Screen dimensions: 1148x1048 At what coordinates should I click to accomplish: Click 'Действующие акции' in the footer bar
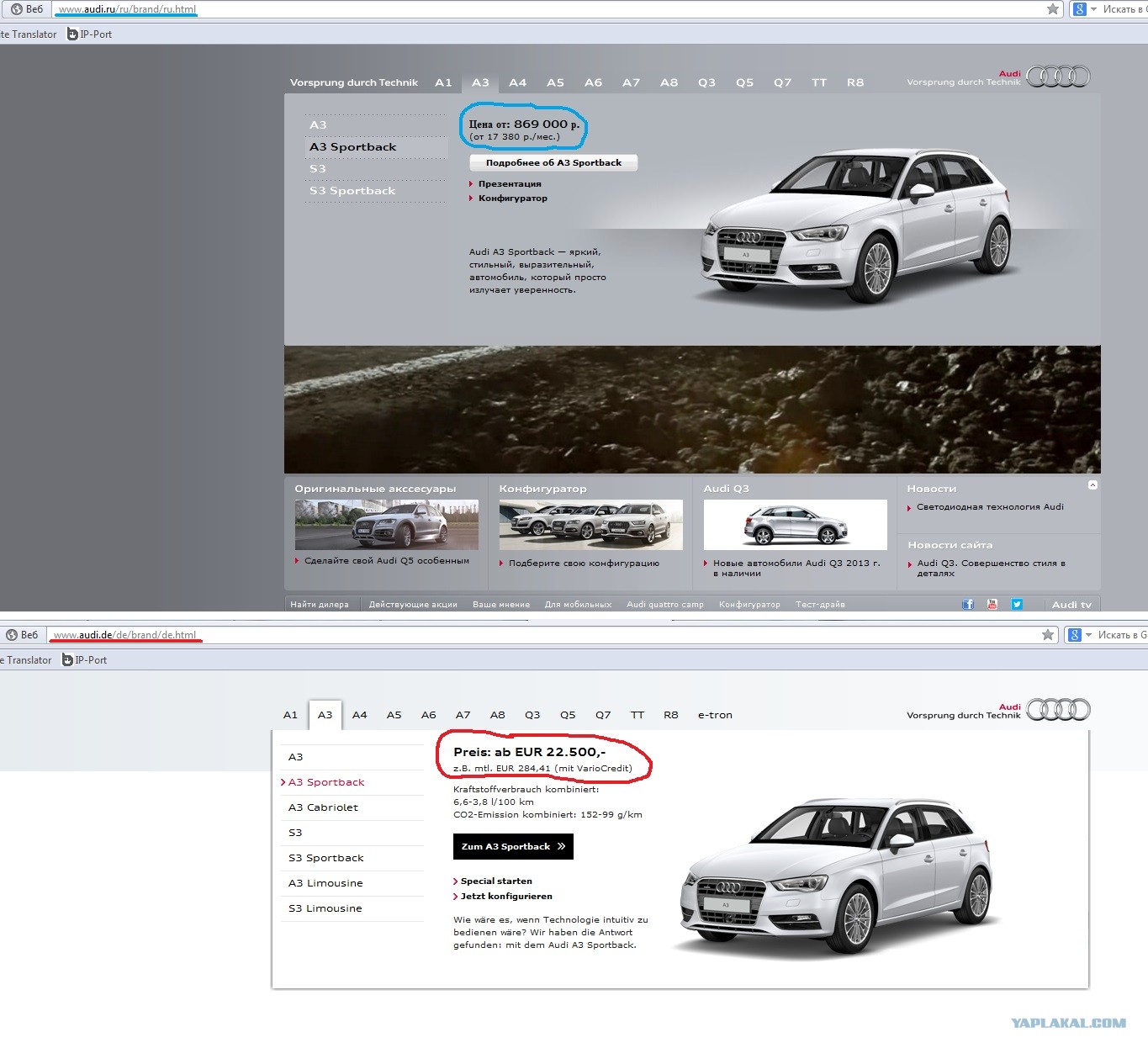[413, 605]
